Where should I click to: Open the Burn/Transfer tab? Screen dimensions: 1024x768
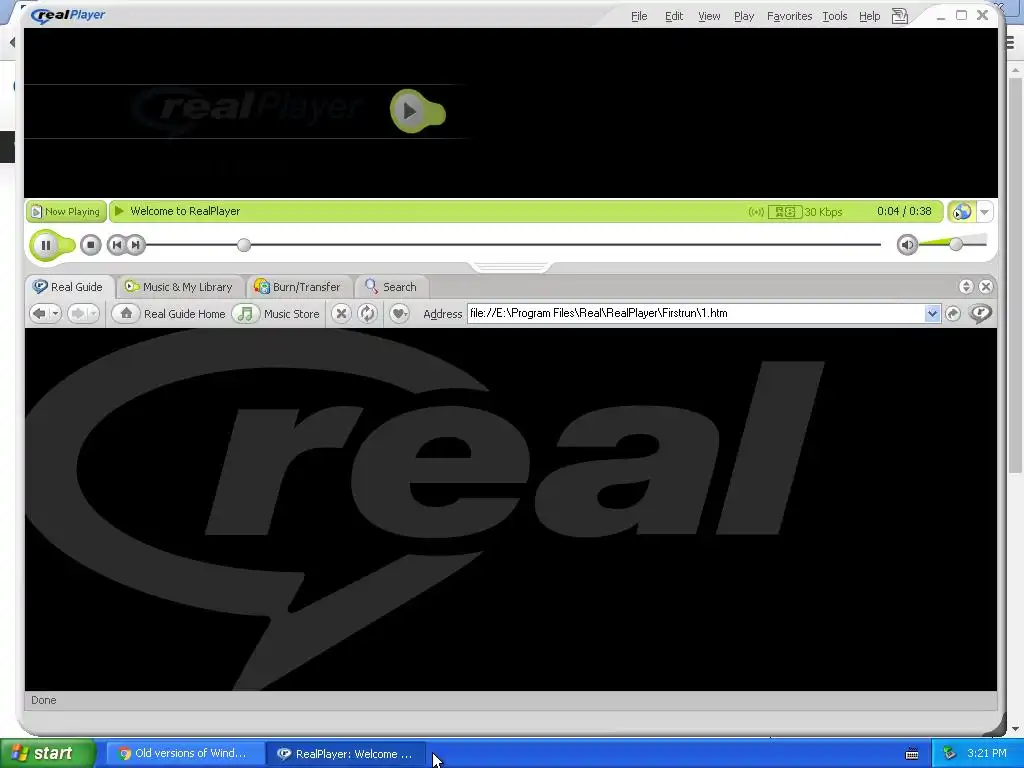click(297, 287)
